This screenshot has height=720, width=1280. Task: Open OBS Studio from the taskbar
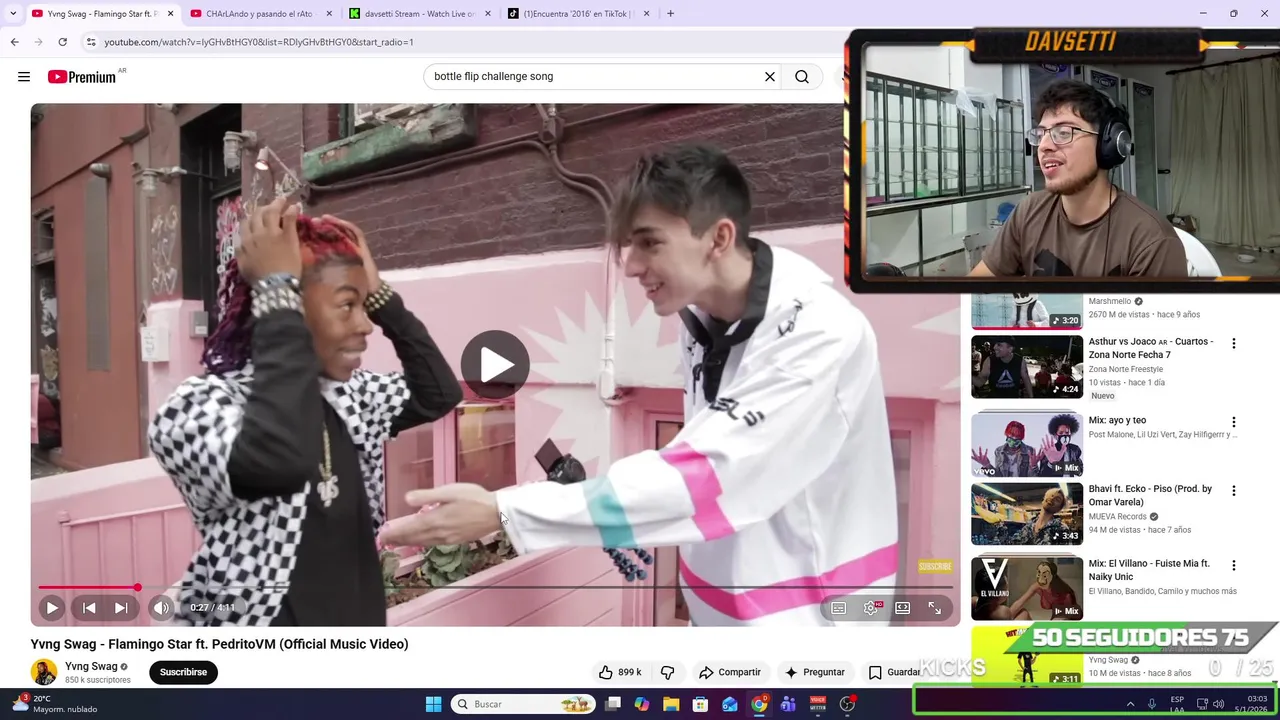847,704
